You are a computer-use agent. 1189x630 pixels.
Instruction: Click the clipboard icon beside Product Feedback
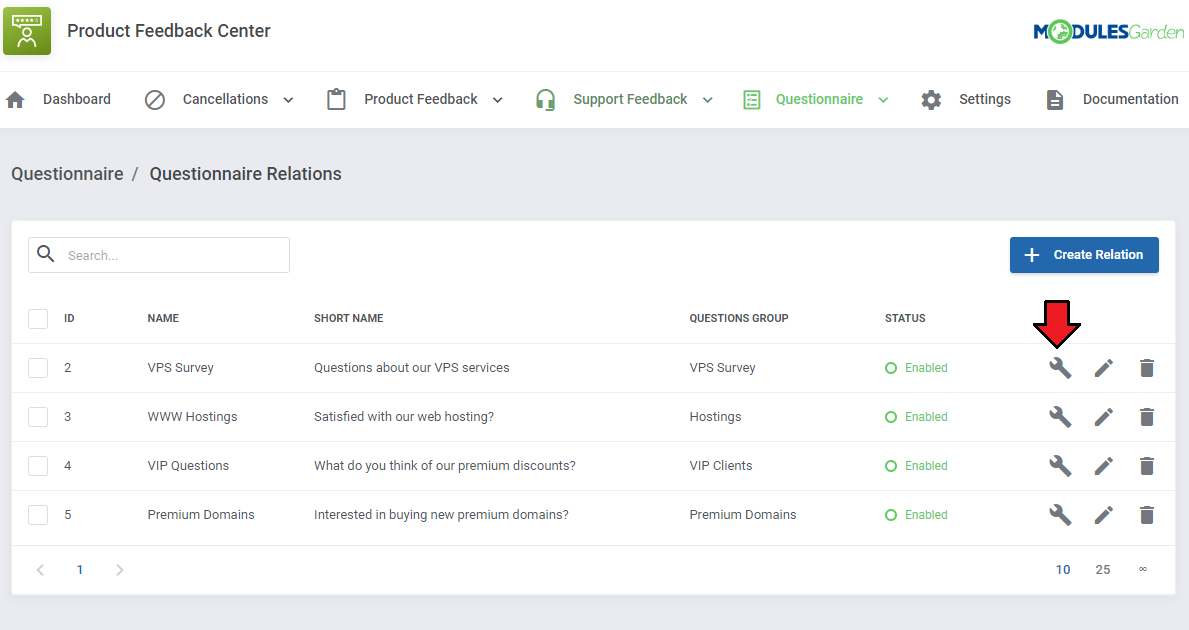pos(336,99)
